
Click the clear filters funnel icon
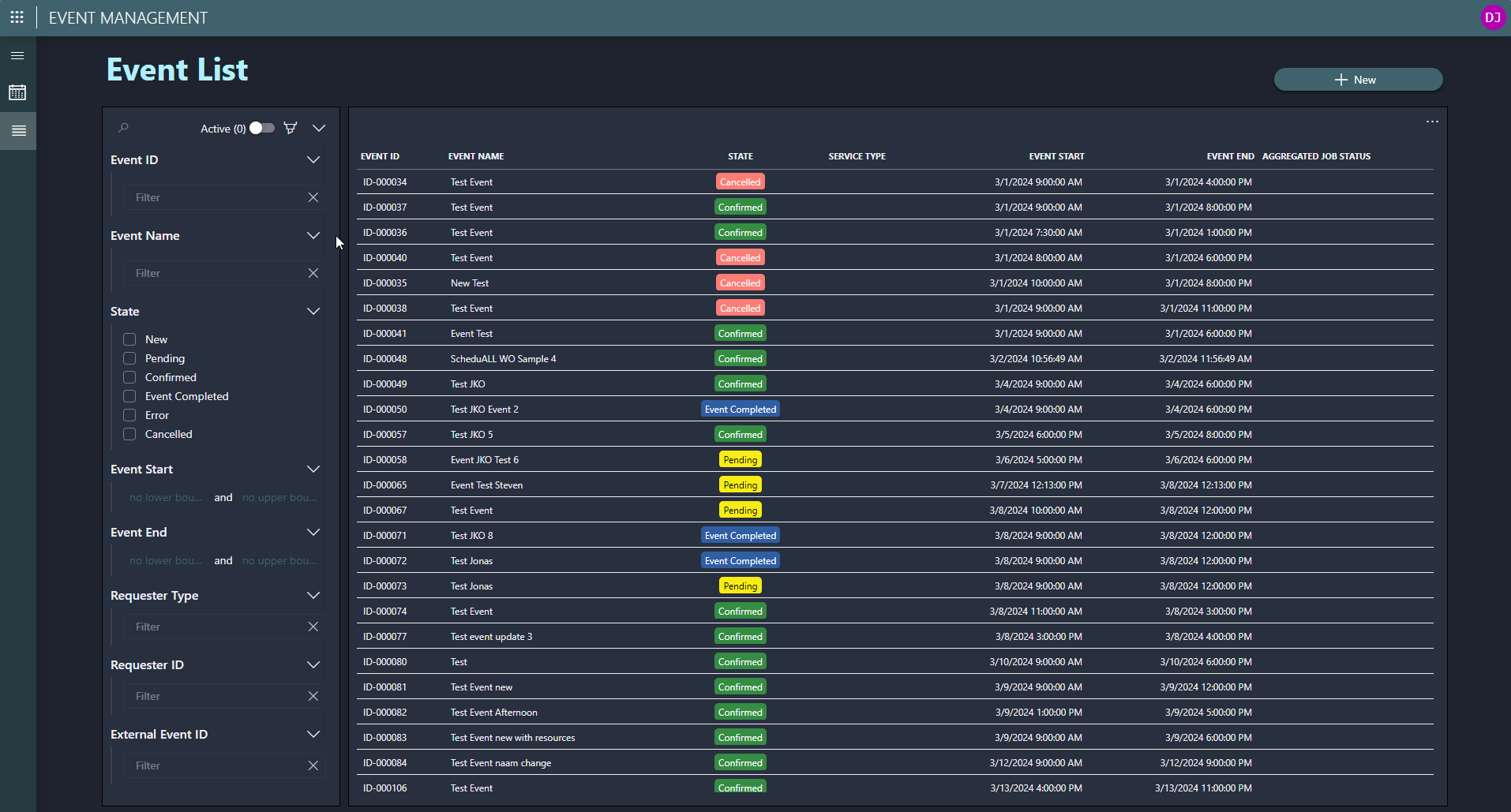tap(291, 128)
